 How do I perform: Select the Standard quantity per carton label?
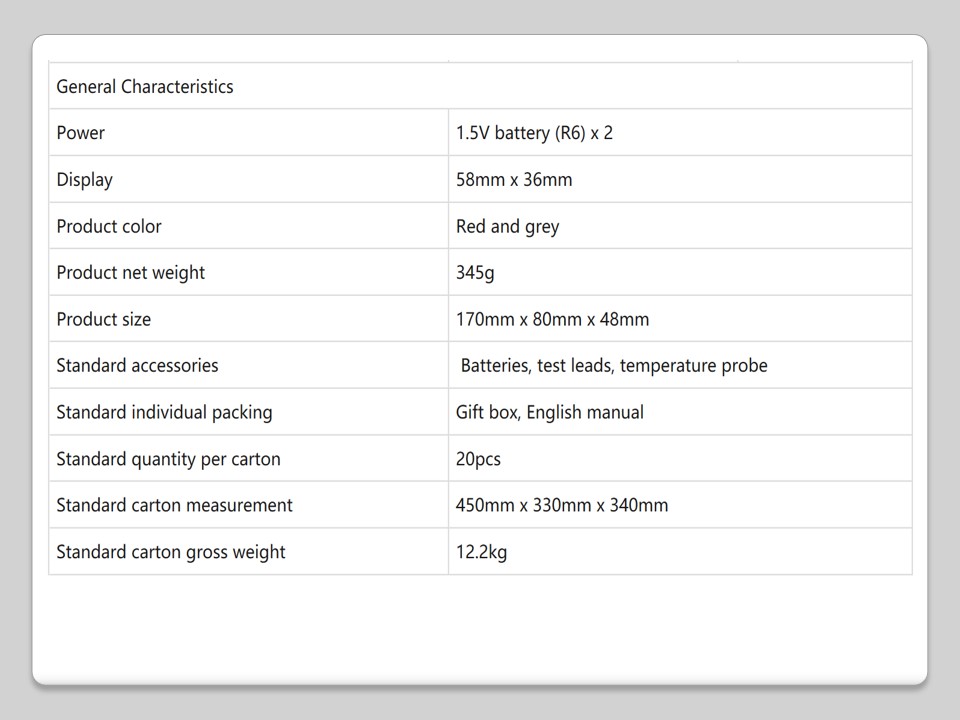pyautogui.click(x=168, y=459)
